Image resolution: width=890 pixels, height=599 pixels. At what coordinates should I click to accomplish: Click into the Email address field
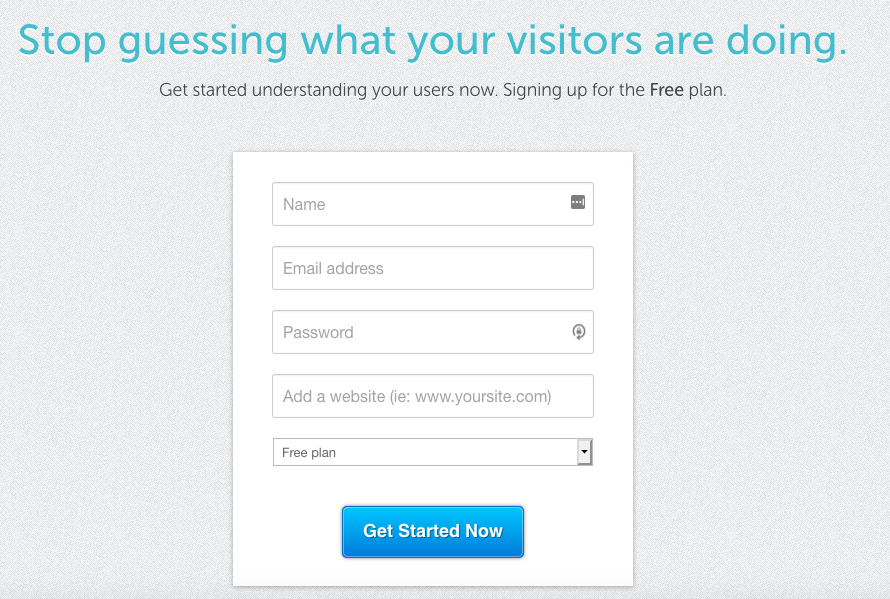click(x=432, y=268)
